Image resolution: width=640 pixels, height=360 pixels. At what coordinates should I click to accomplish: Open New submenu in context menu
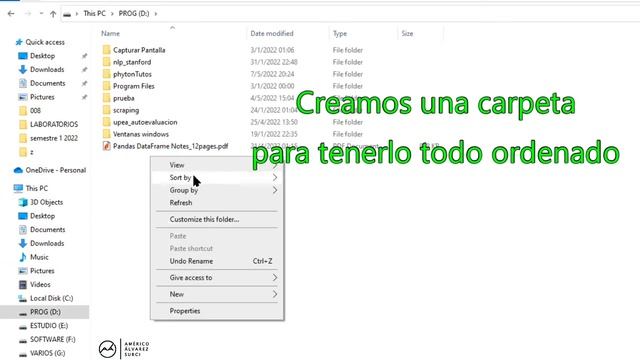(x=217, y=294)
